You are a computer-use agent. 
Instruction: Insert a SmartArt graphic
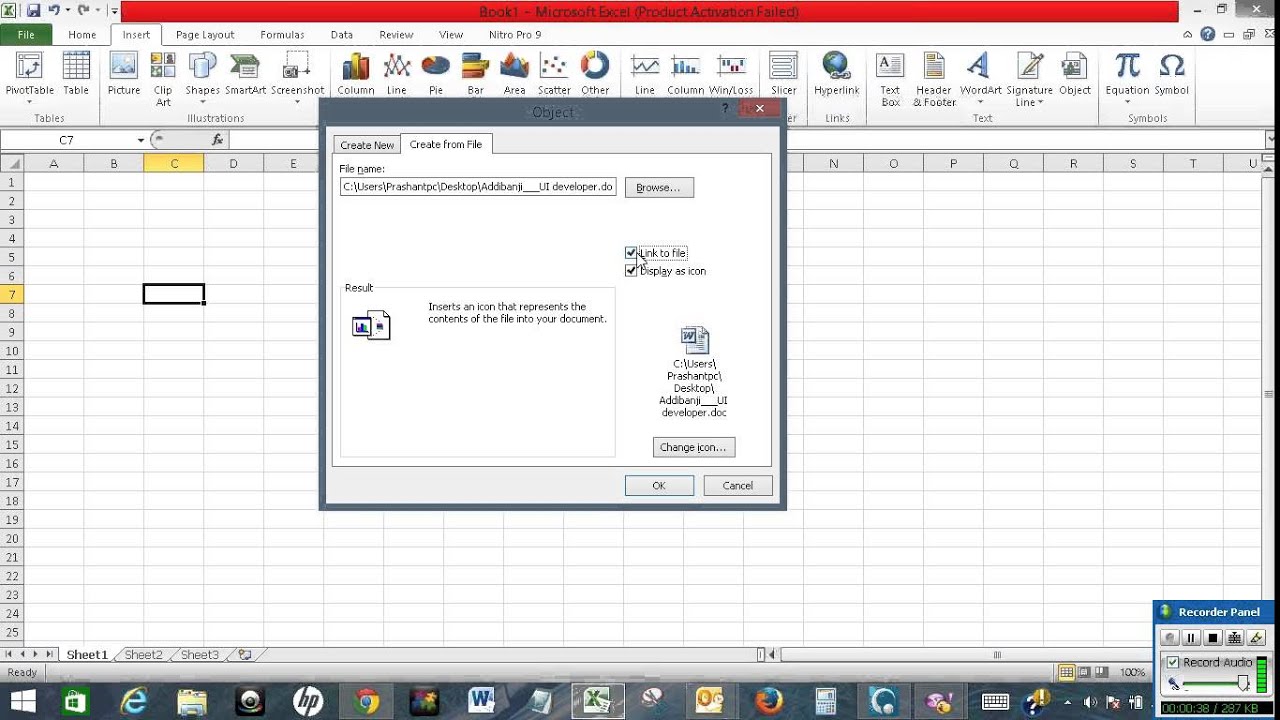point(245,74)
